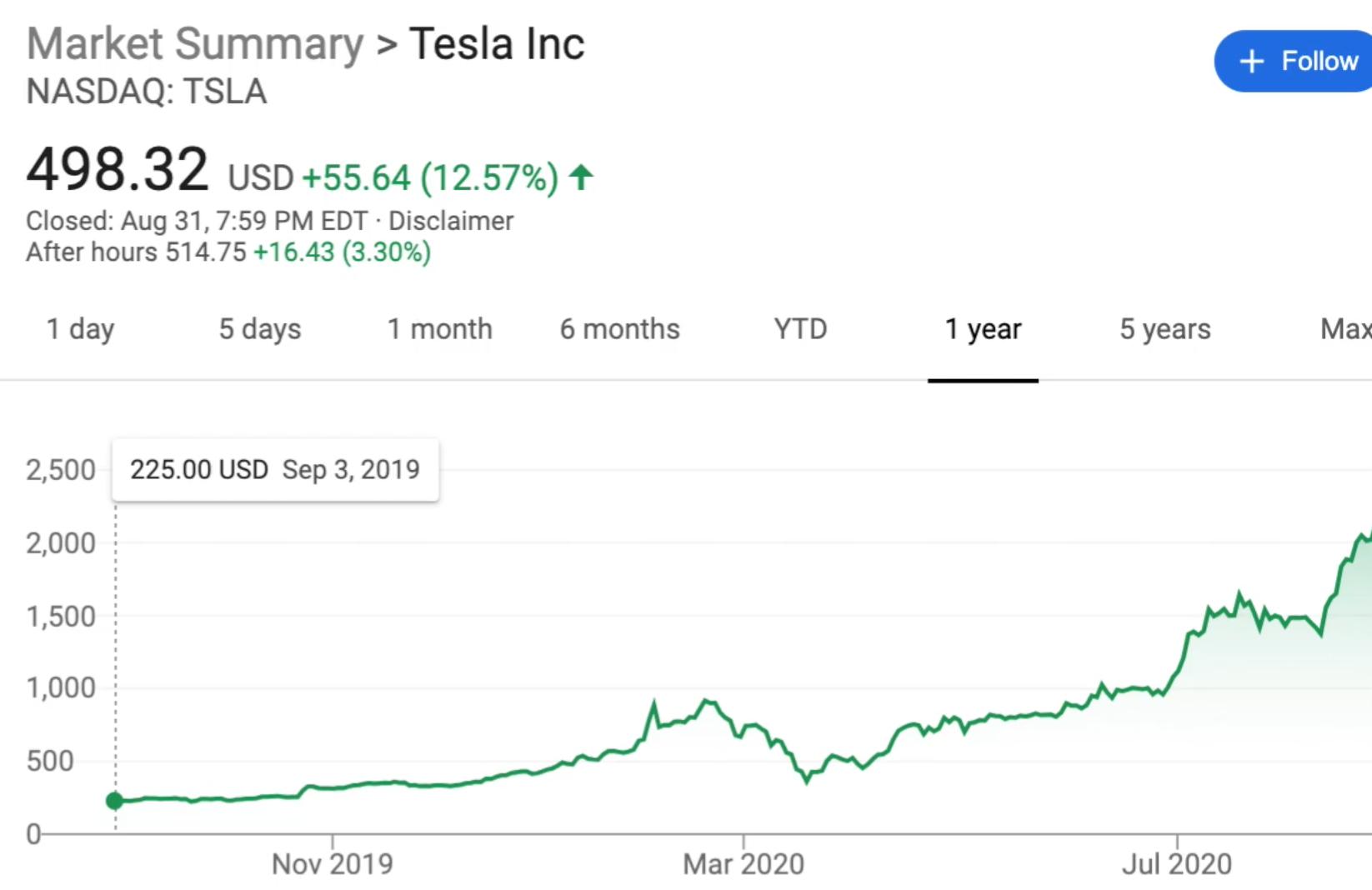Click the plus icon on Follow button
The image size is (1372, 890).
click(1251, 62)
